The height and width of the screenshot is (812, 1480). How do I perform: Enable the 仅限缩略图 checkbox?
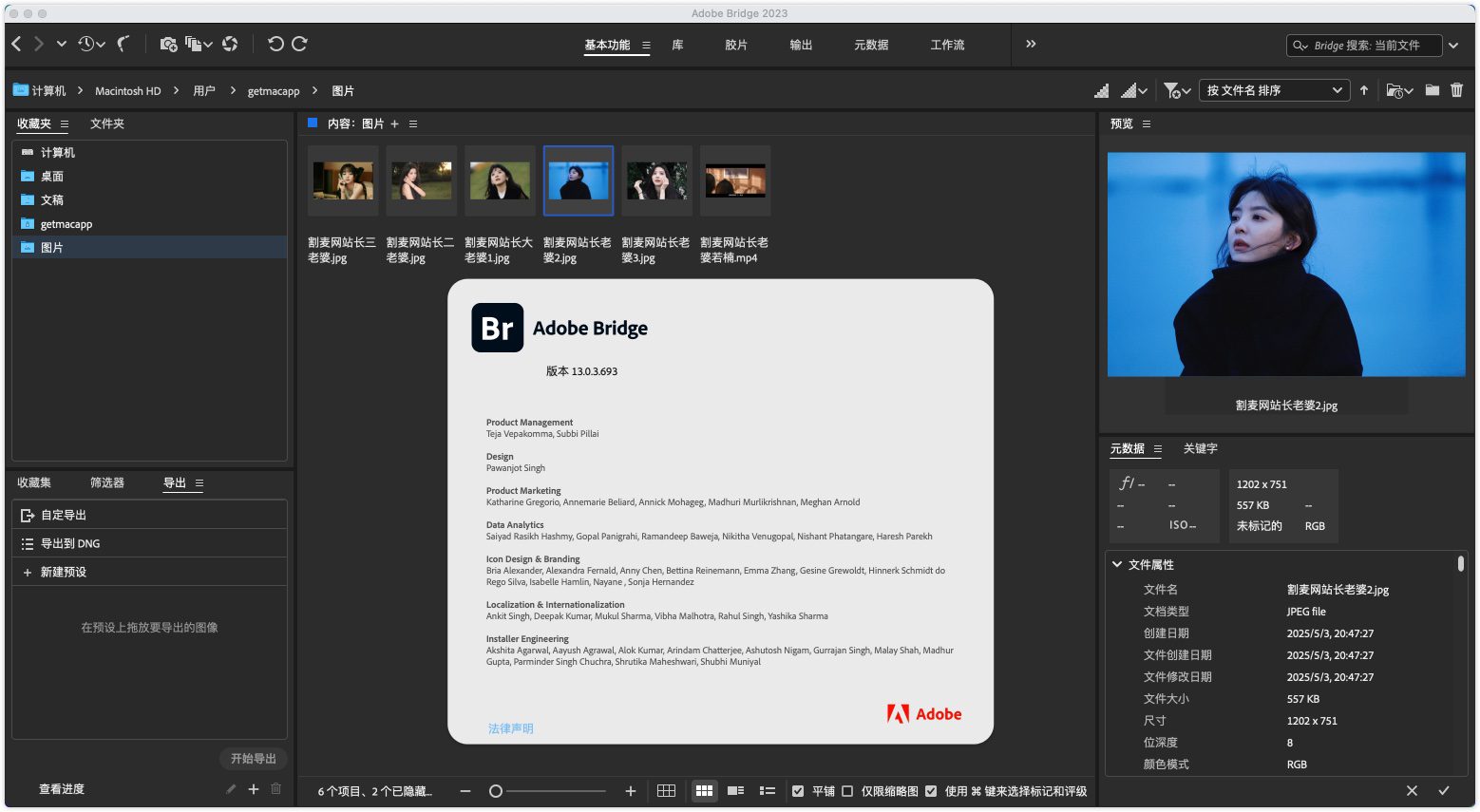[x=847, y=791]
